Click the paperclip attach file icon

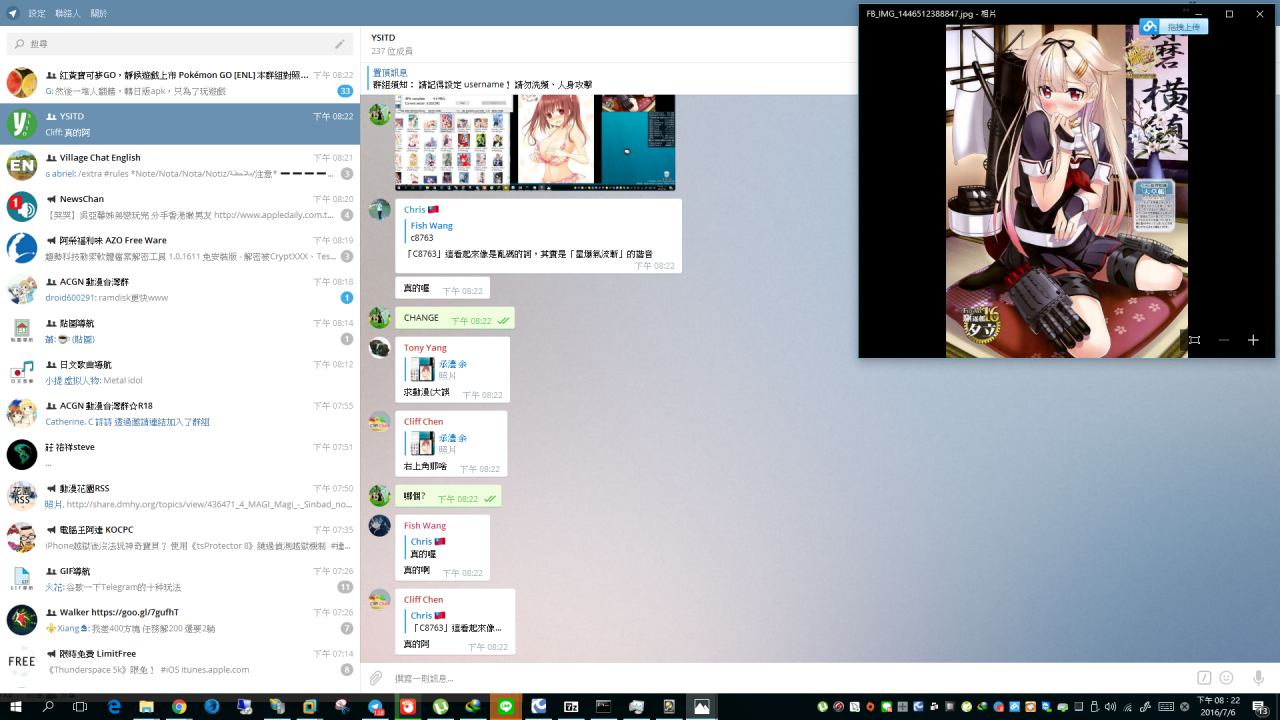[376, 678]
